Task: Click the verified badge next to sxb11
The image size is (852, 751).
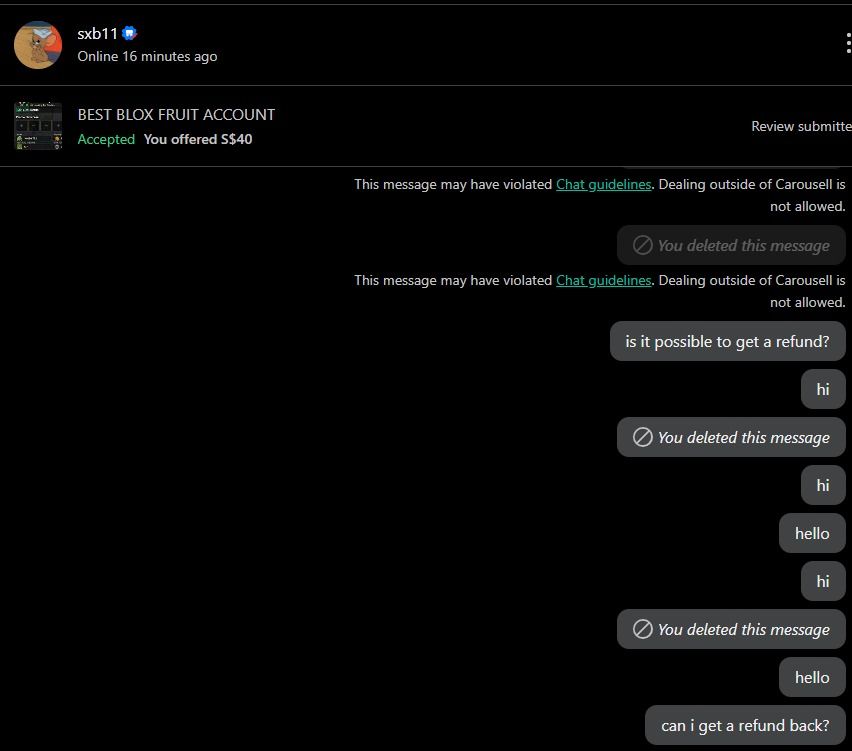Action: pos(129,33)
